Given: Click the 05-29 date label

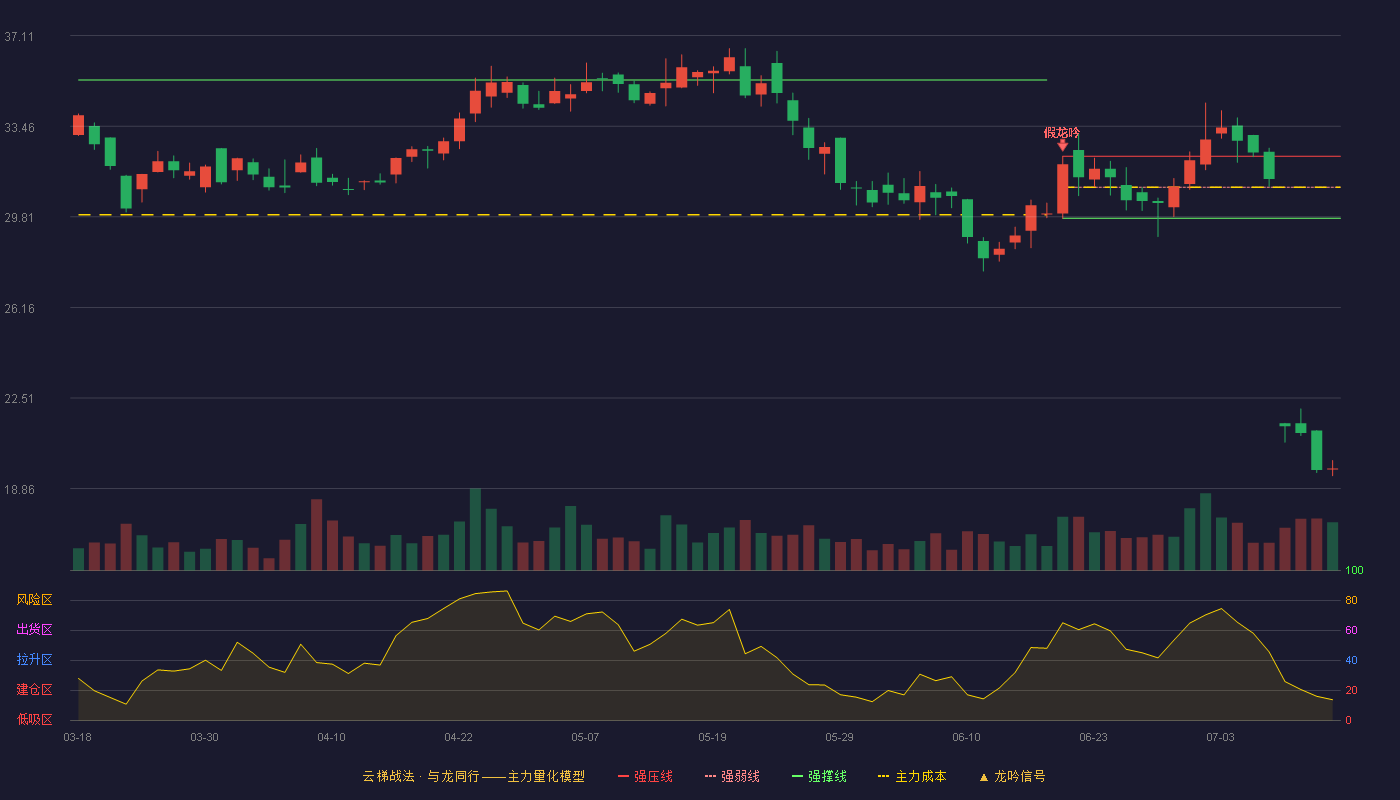Looking at the screenshot, I should pos(839,737).
